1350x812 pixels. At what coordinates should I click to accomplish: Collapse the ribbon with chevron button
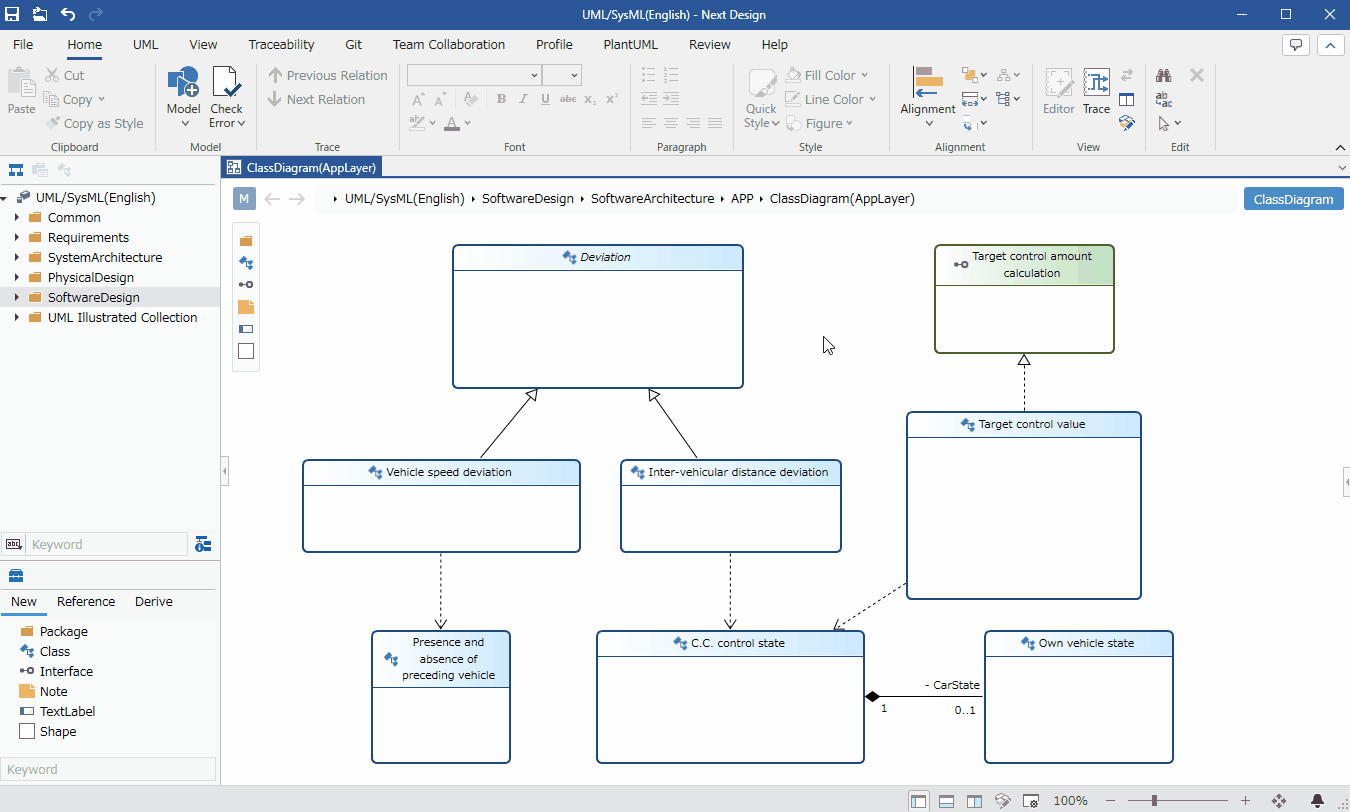1331,45
